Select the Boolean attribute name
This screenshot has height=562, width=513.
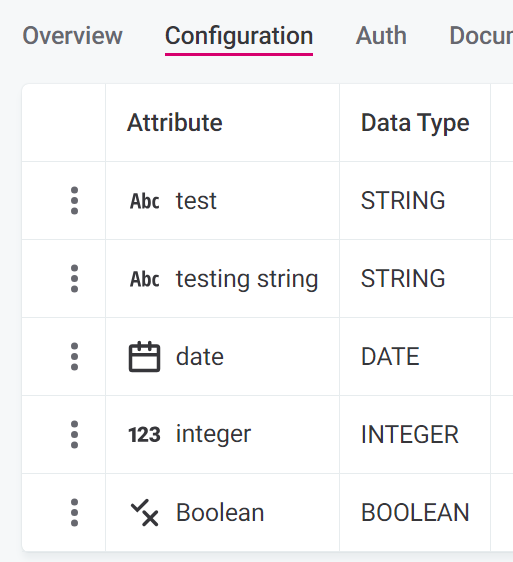click(220, 513)
